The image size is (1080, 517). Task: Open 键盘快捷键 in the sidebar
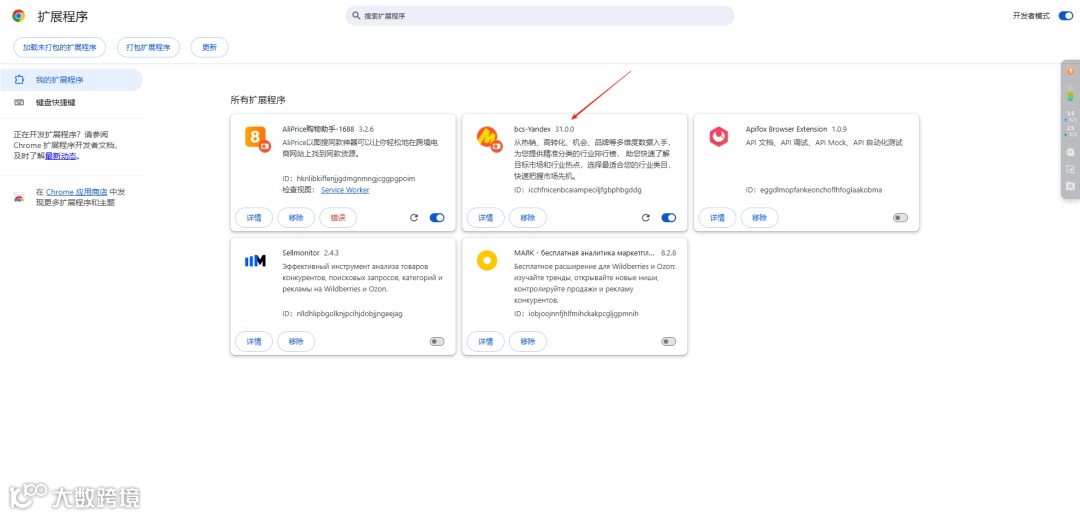tap(71, 103)
